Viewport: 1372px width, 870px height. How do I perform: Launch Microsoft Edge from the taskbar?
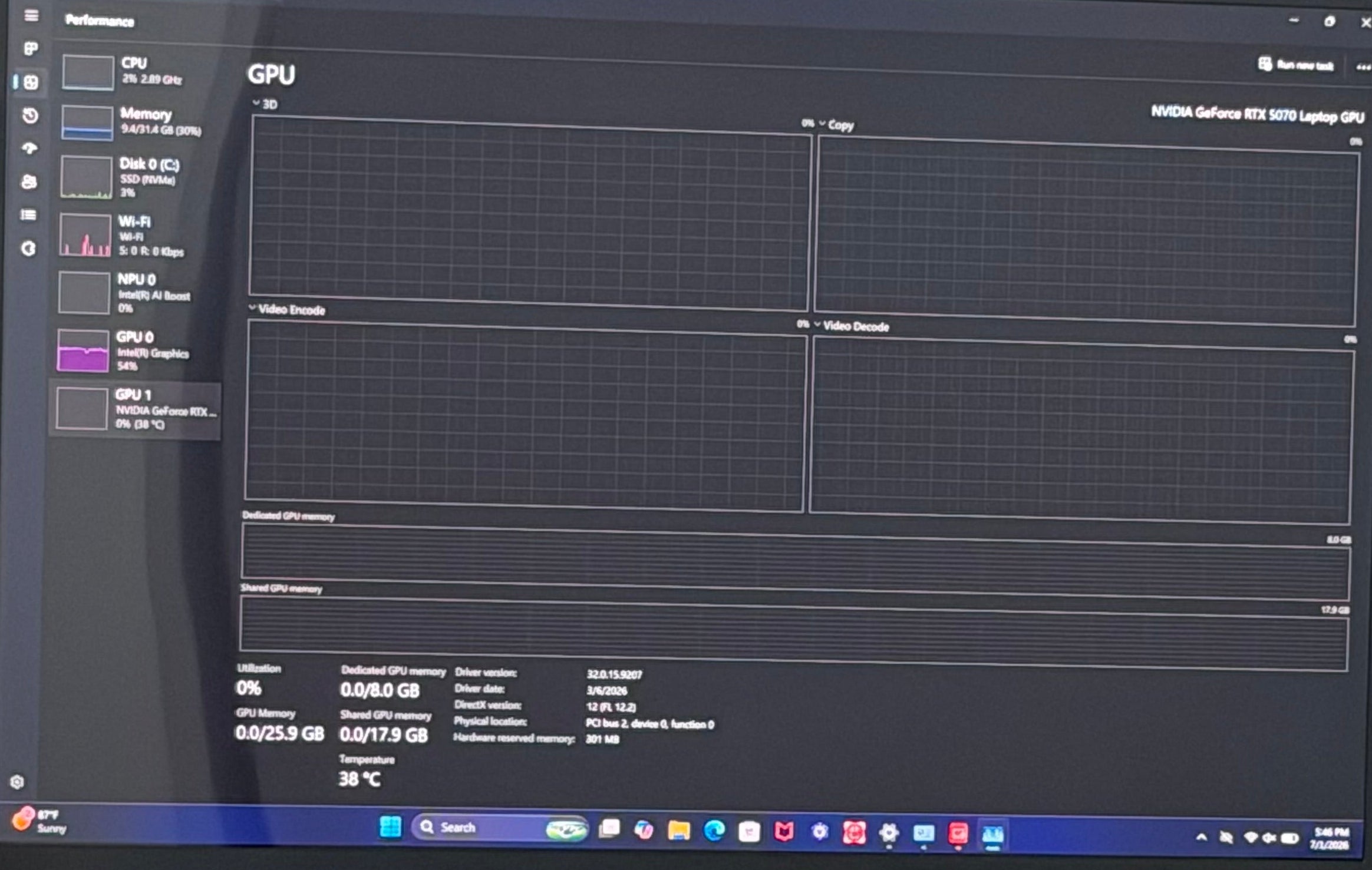(x=714, y=831)
